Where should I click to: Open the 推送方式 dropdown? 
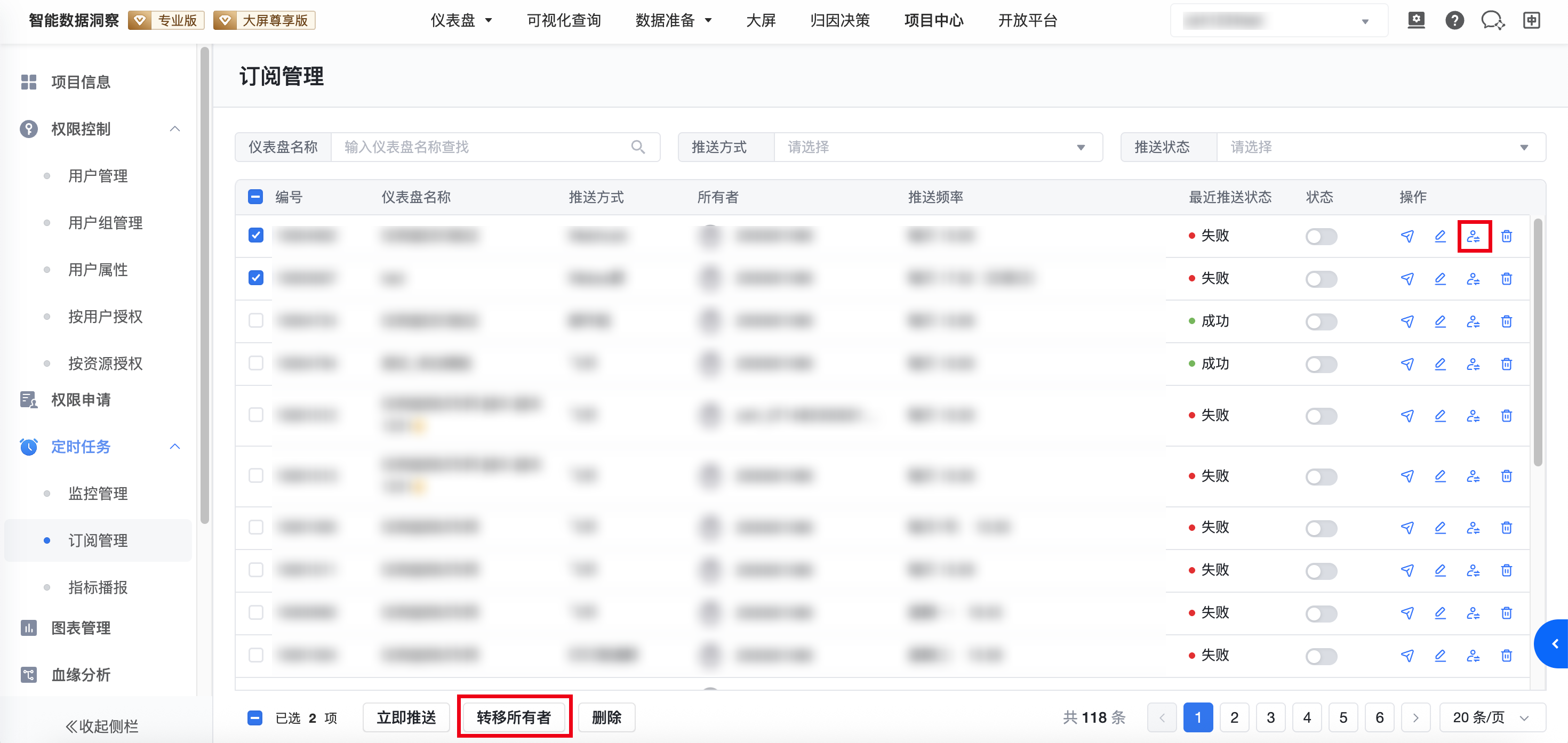(938, 147)
